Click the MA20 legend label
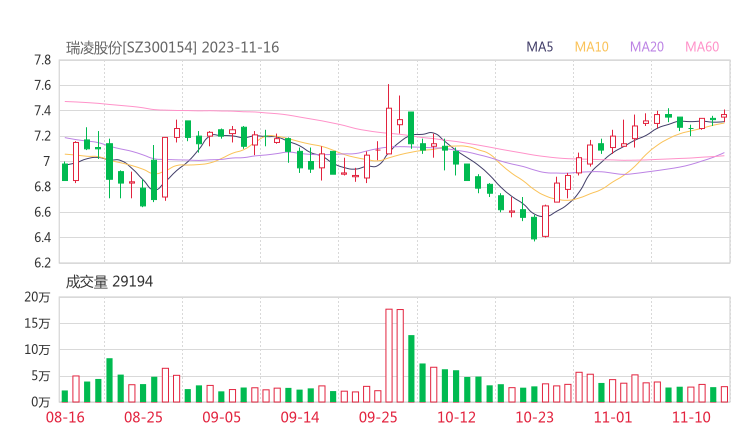 647,47
